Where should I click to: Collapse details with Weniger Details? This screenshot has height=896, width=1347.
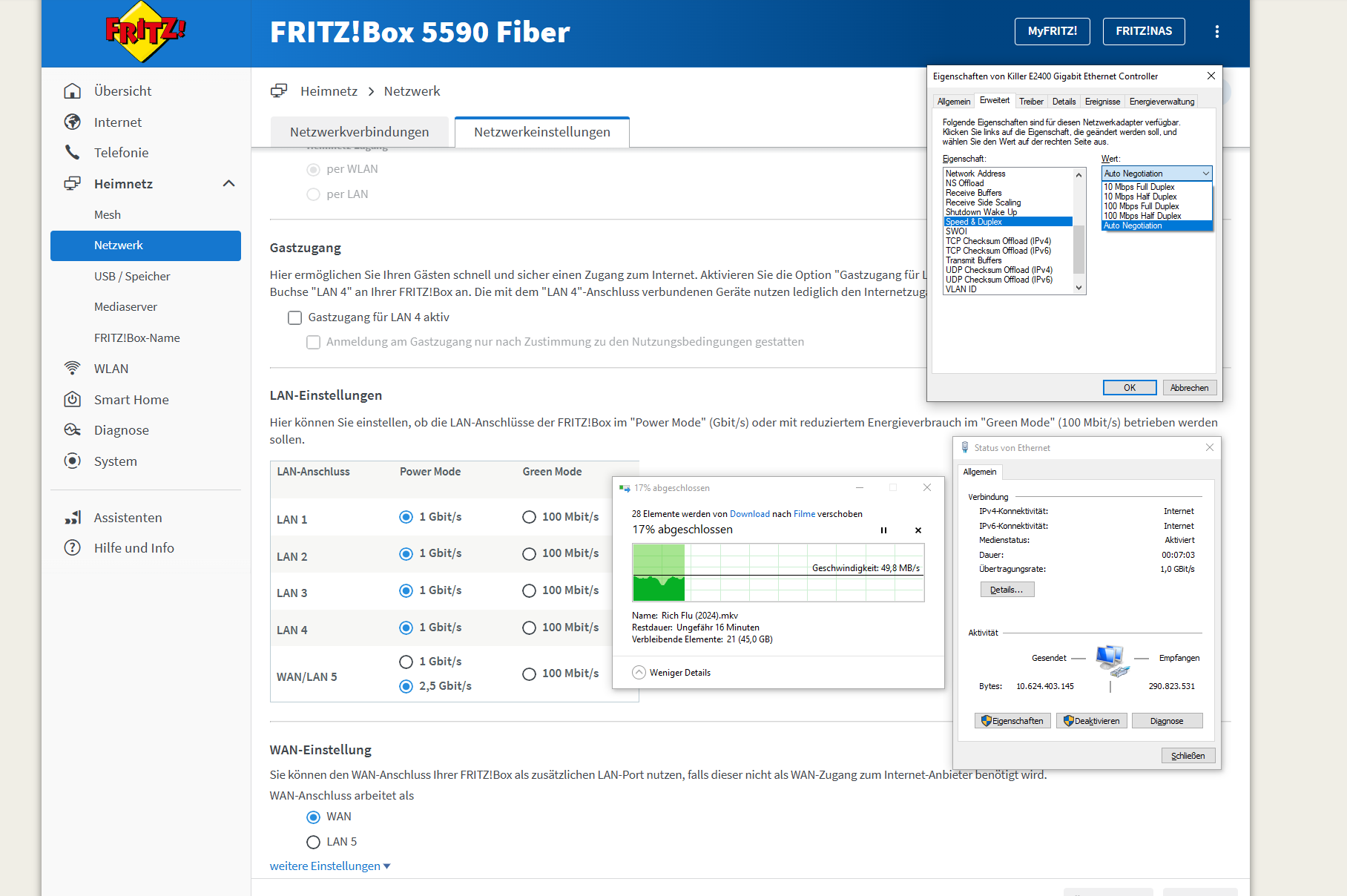point(672,673)
